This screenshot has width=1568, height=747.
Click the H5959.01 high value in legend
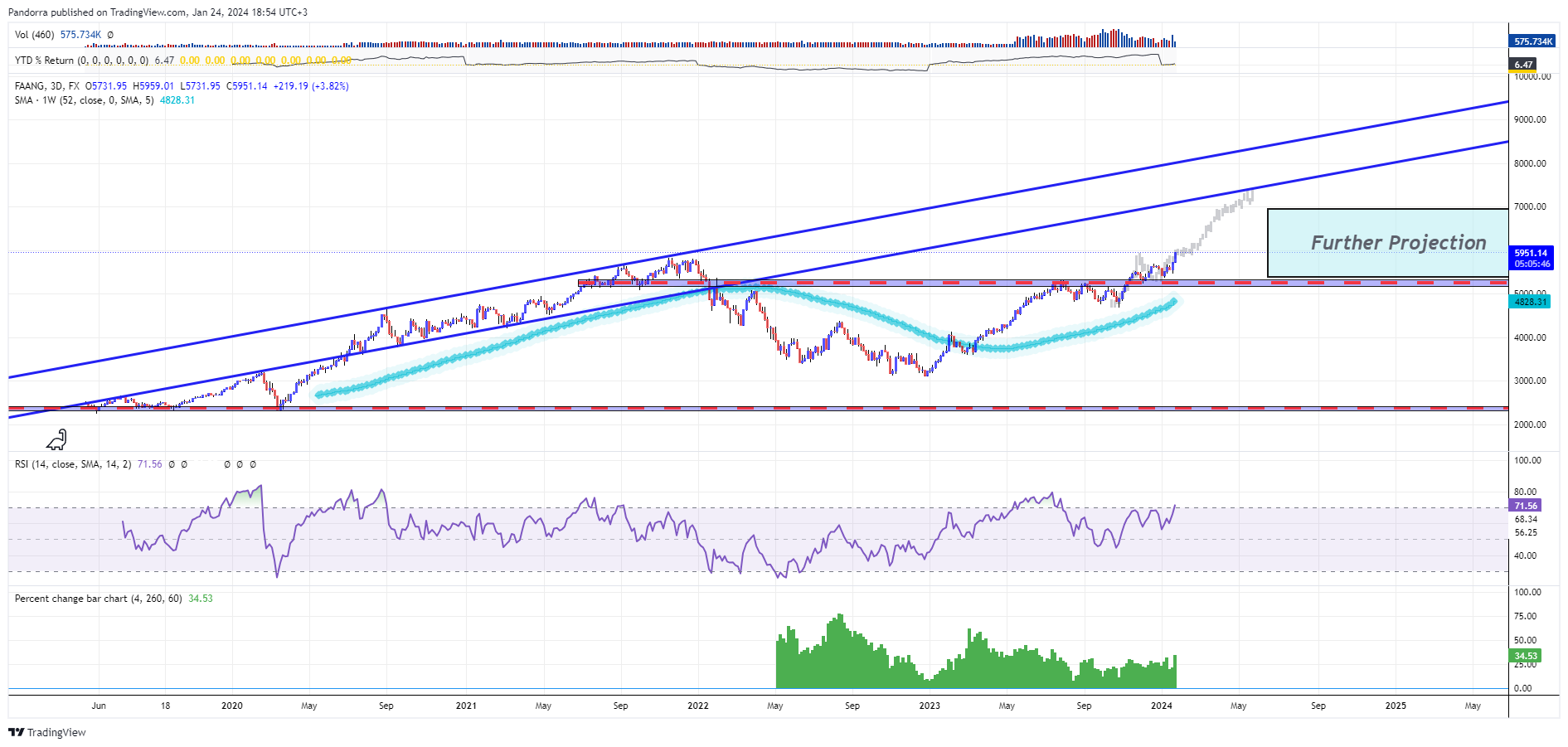[x=153, y=86]
